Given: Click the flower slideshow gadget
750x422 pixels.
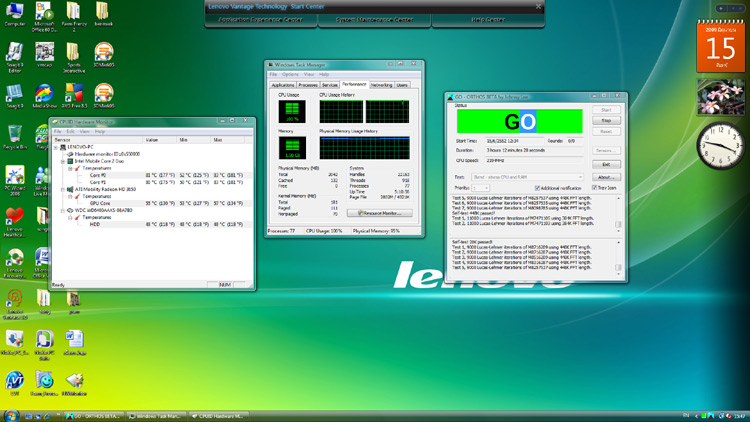Looking at the screenshot, I should pos(720,97).
